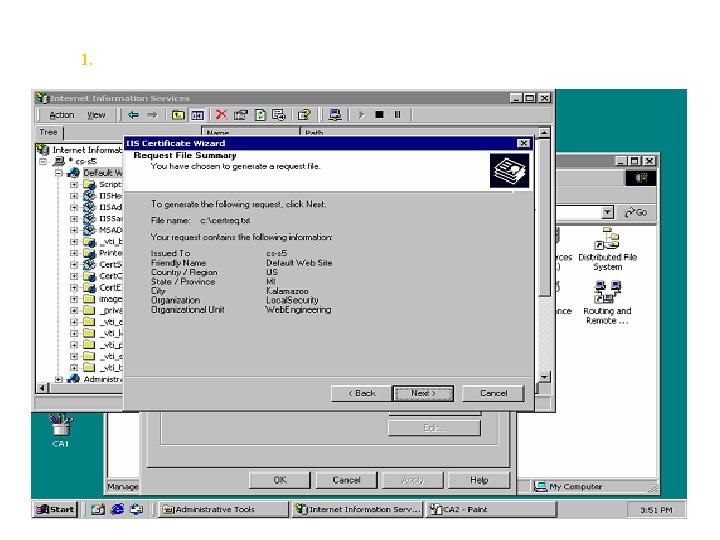The height and width of the screenshot is (540, 720).
Task: Click Next in the Certificate Wizard
Action: 423,394
